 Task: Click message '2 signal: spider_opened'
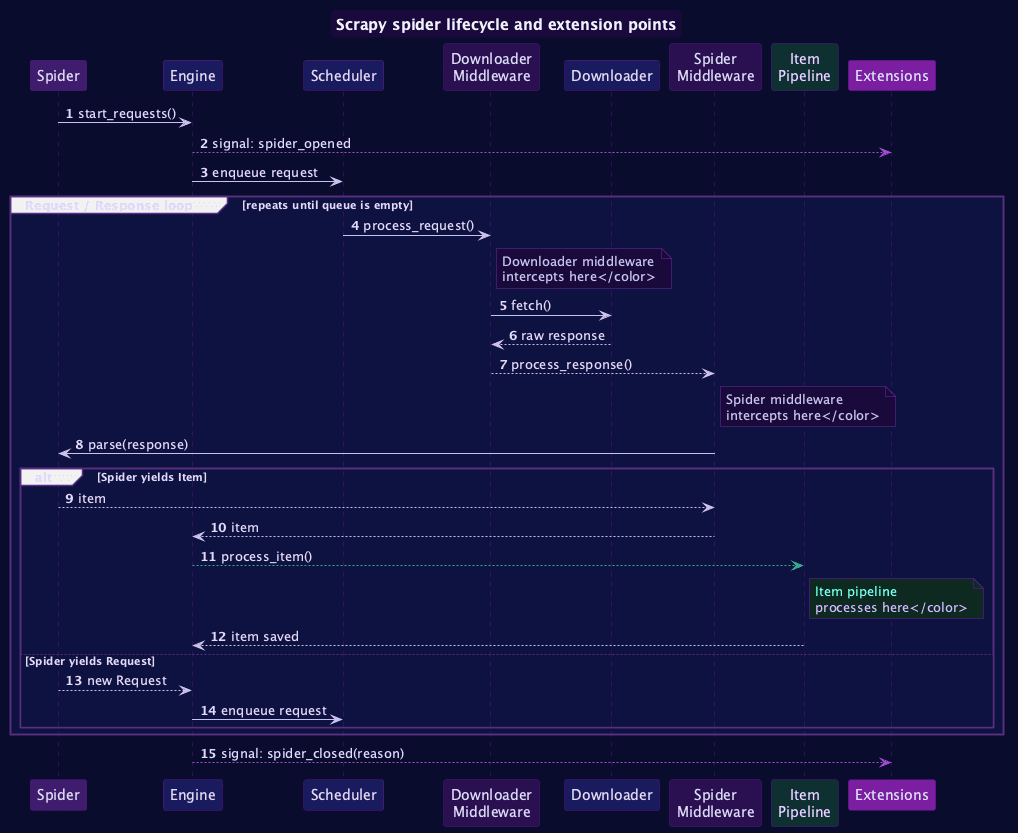click(275, 143)
